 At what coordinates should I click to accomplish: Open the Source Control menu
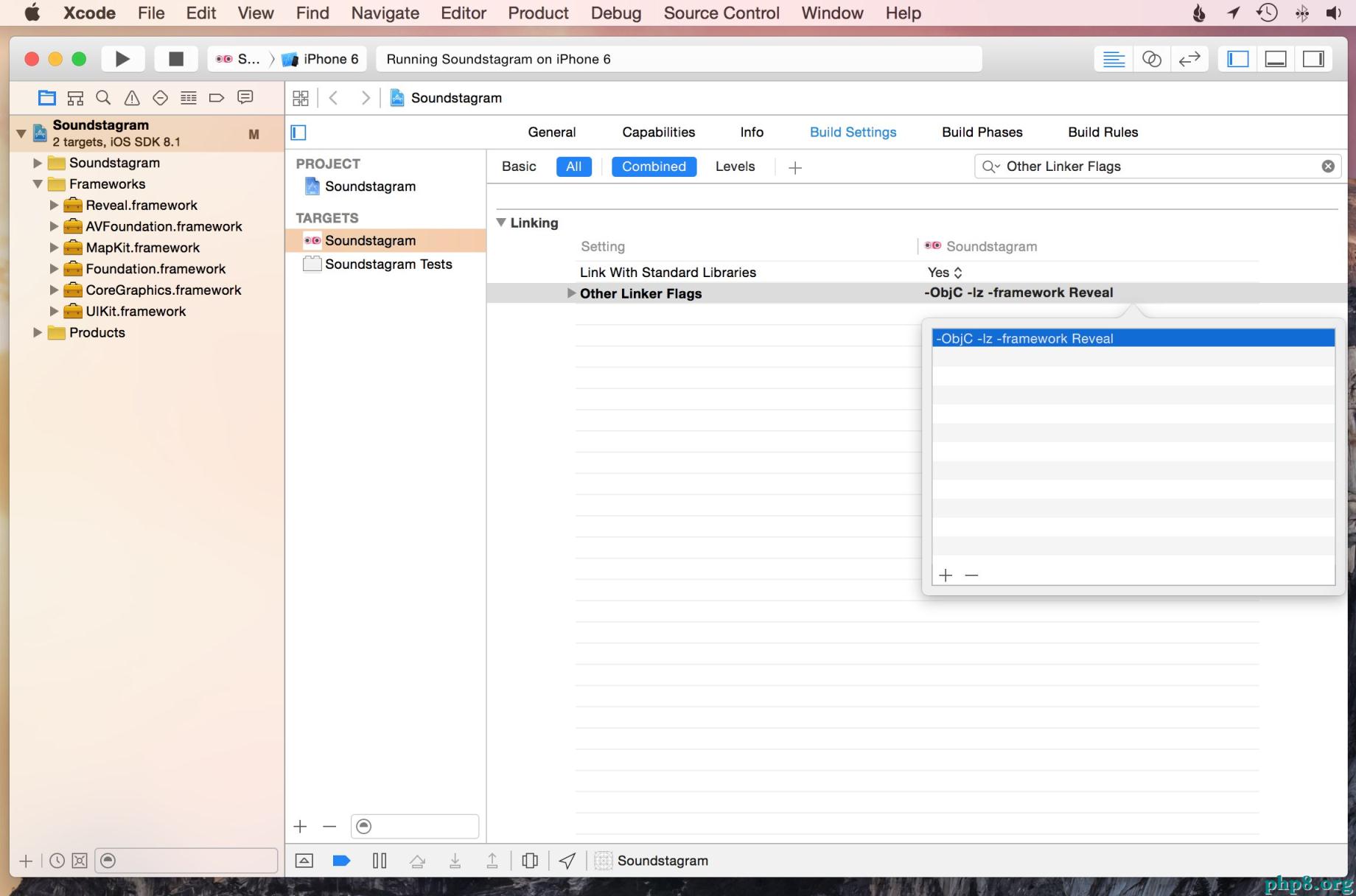click(x=721, y=13)
